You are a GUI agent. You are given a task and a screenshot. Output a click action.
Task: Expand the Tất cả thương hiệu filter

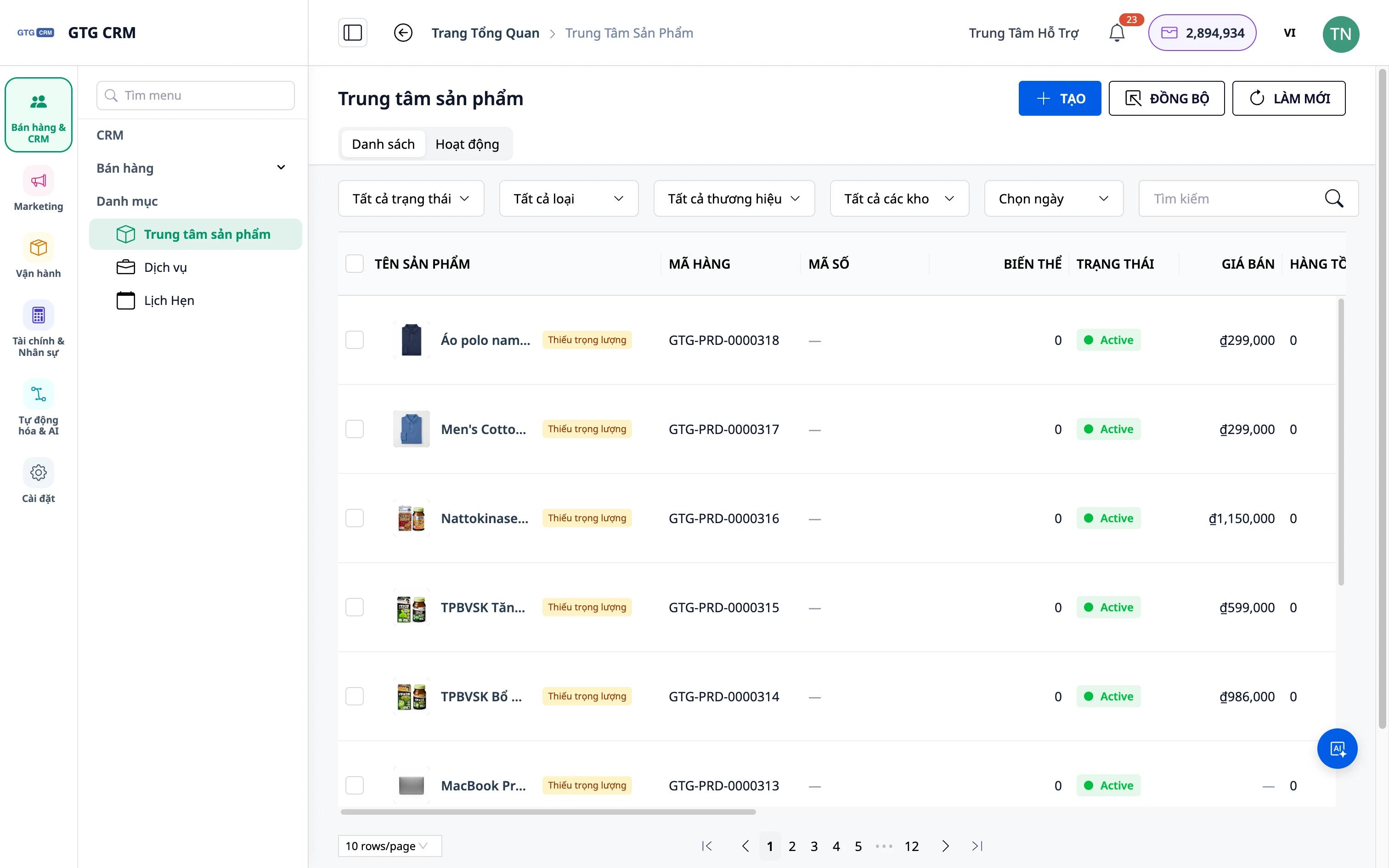click(734, 198)
